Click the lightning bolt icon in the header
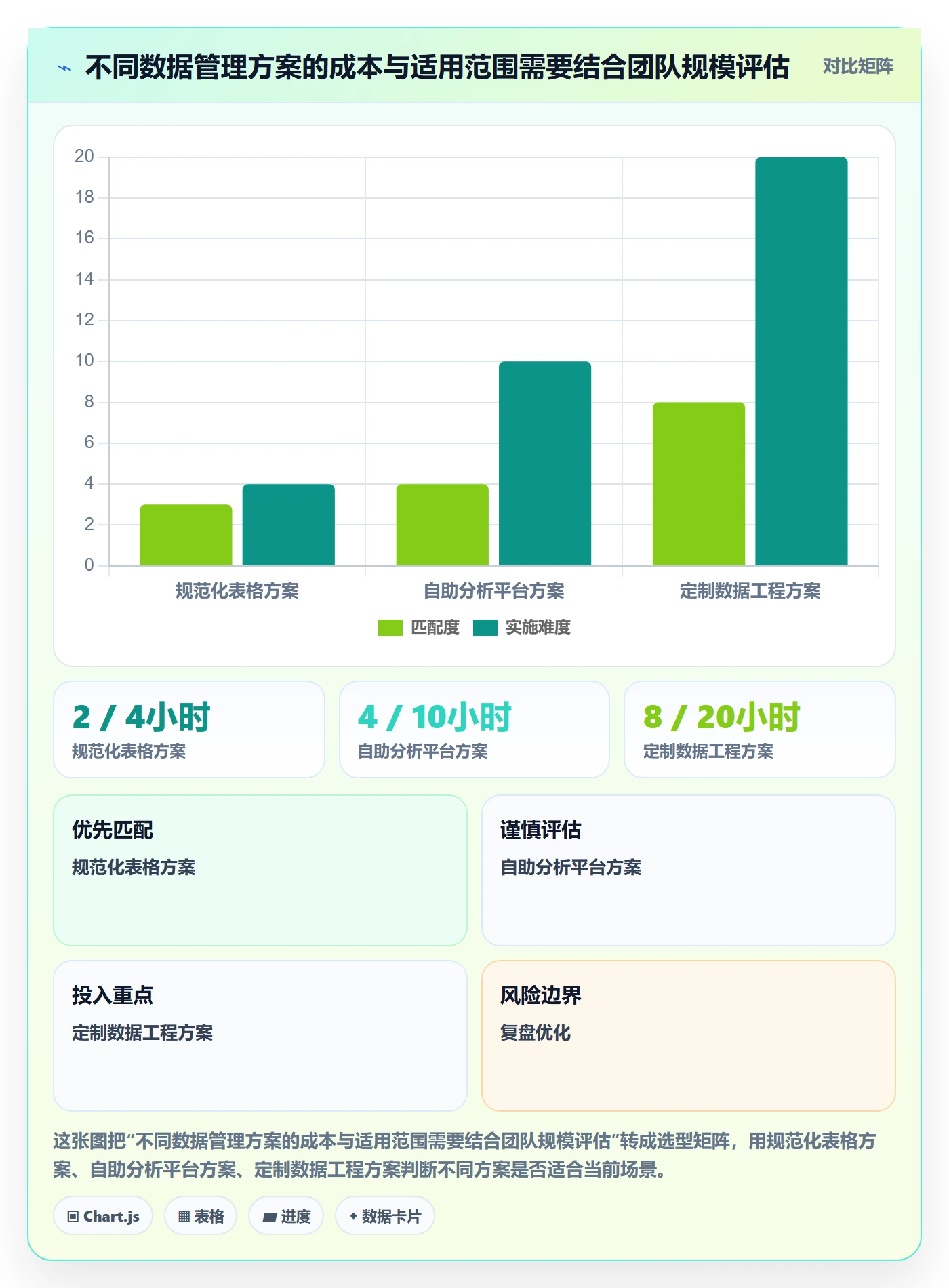949x1288 pixels. [x=64, y=68]
